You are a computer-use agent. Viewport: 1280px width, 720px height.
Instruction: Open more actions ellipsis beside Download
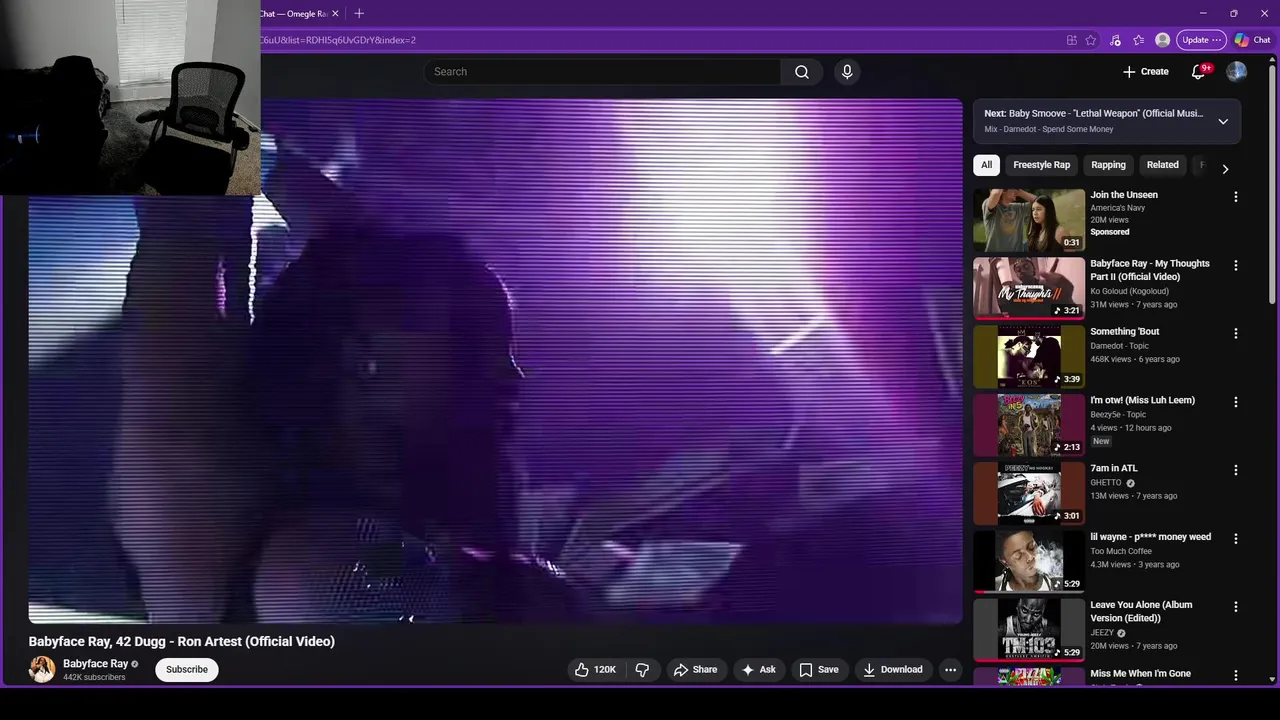pos(951,670)
